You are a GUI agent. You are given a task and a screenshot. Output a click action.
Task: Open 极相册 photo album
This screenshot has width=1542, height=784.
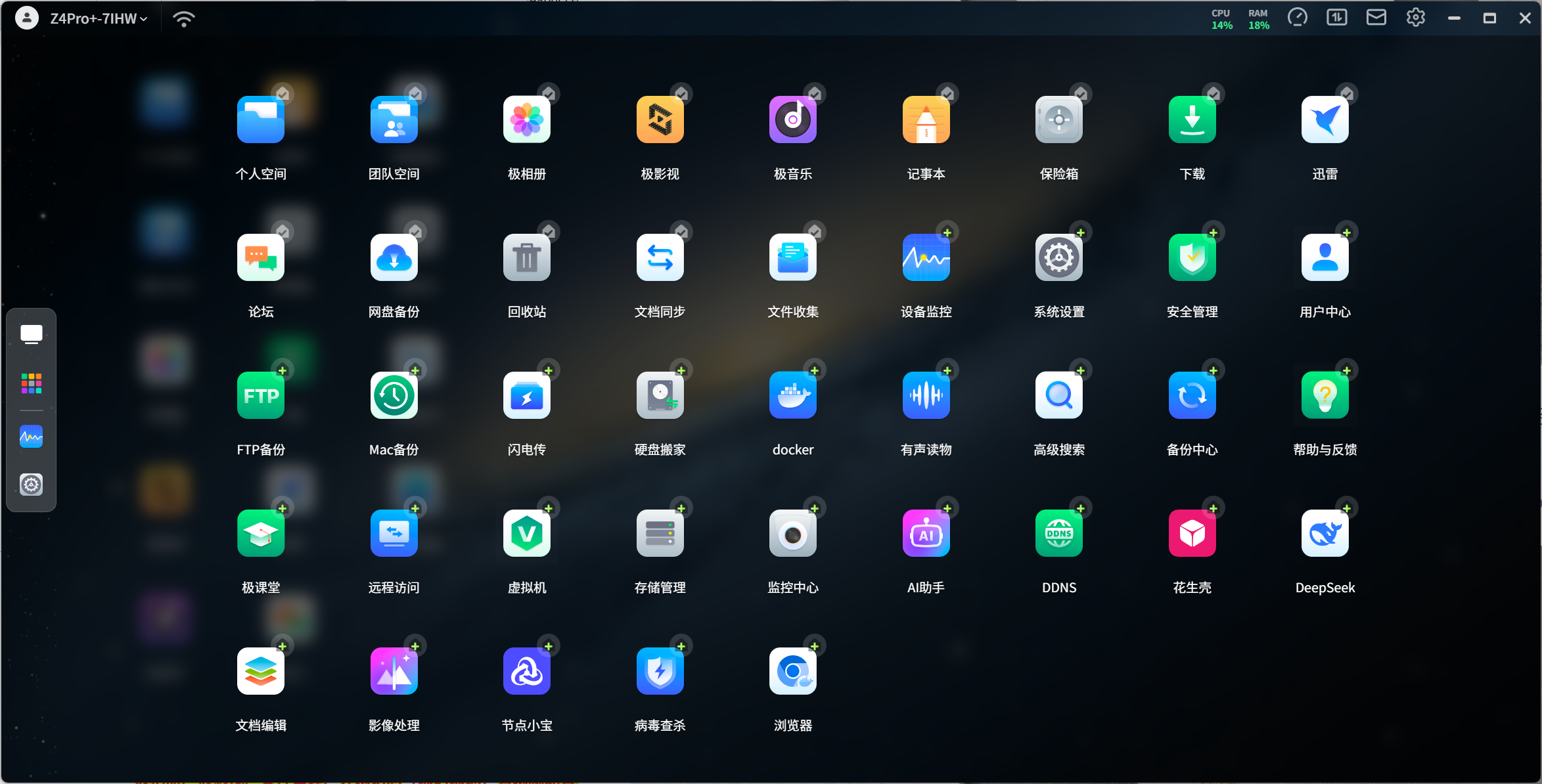point(526,120)
